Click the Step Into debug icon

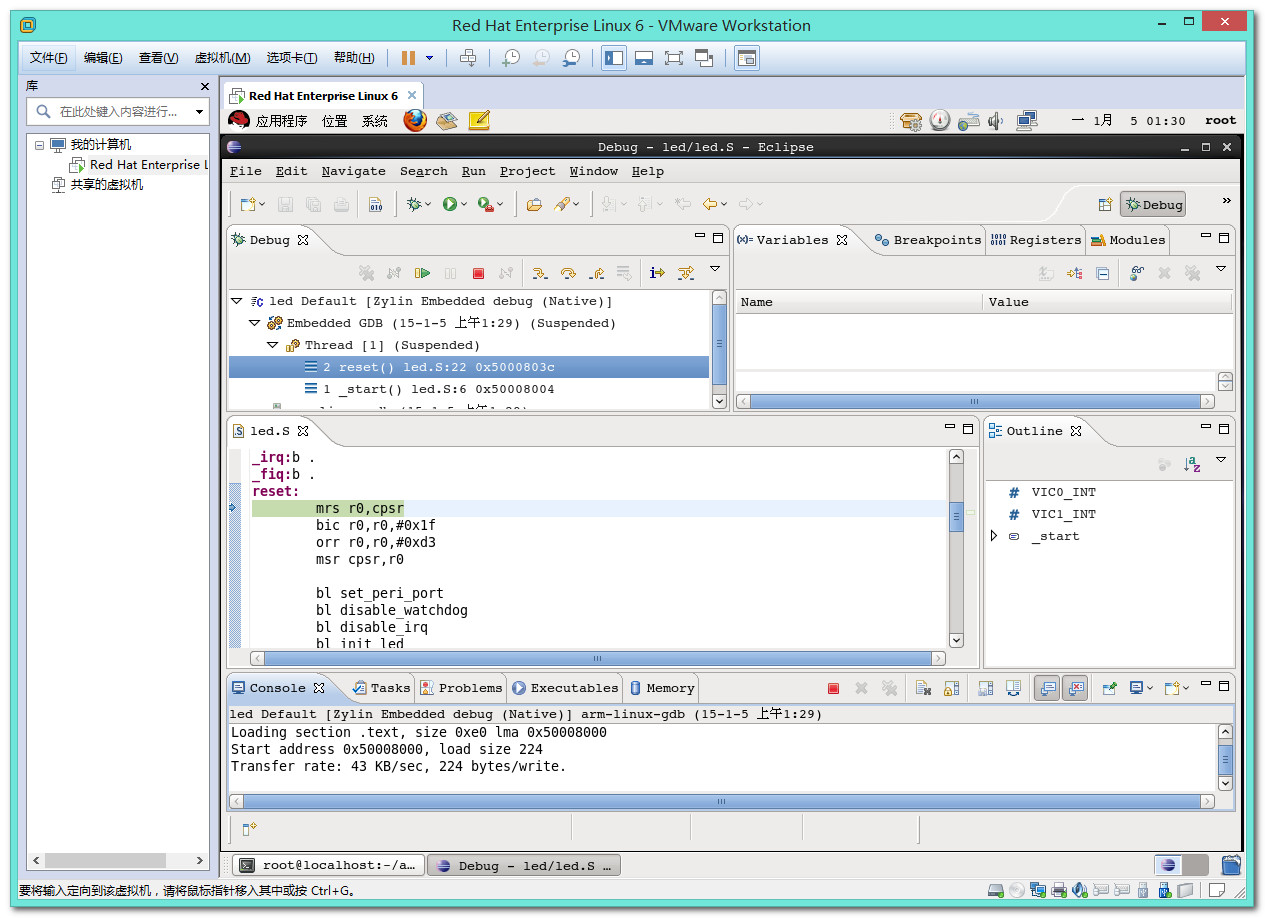540,272
